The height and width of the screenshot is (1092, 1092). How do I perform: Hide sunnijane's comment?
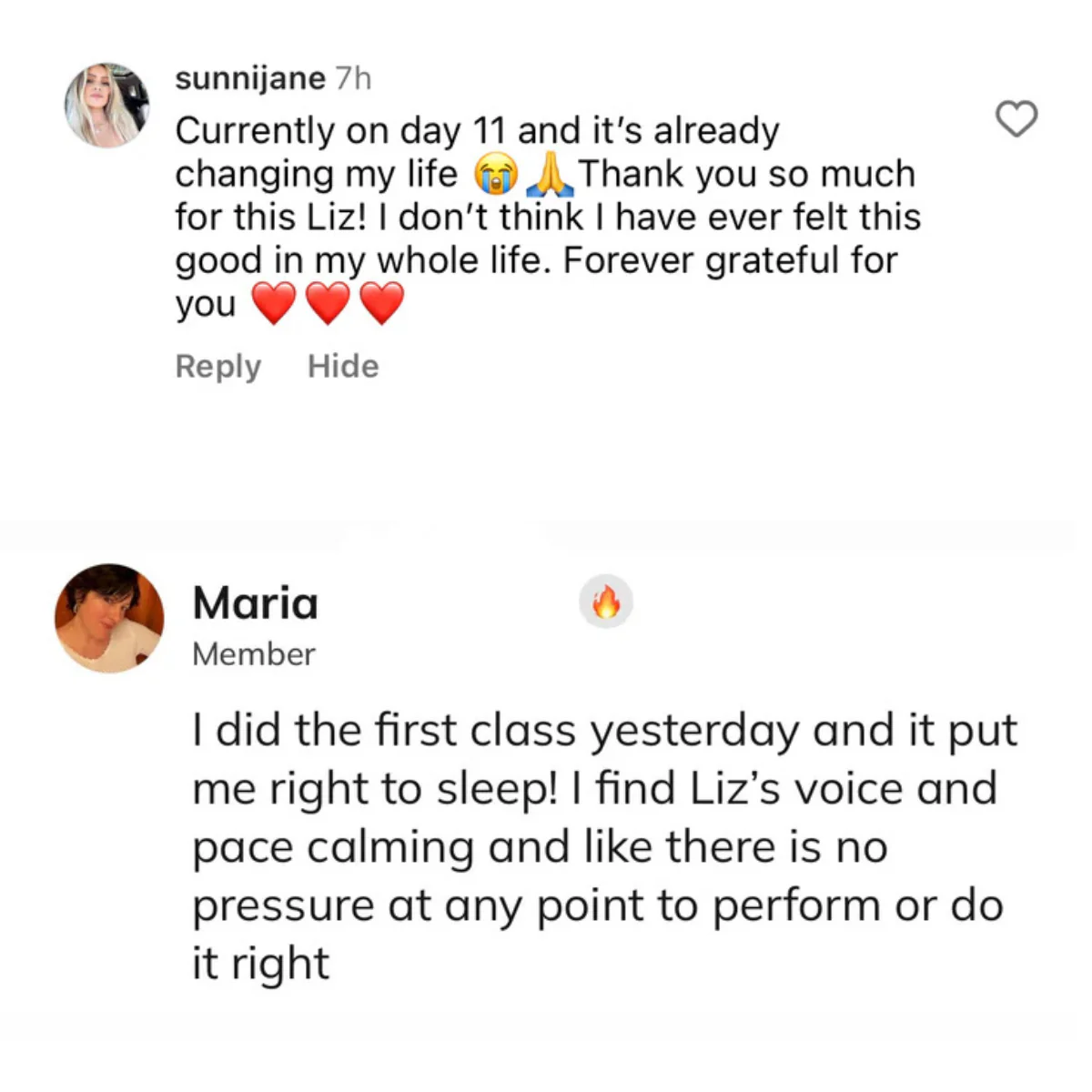pos(343,367)
